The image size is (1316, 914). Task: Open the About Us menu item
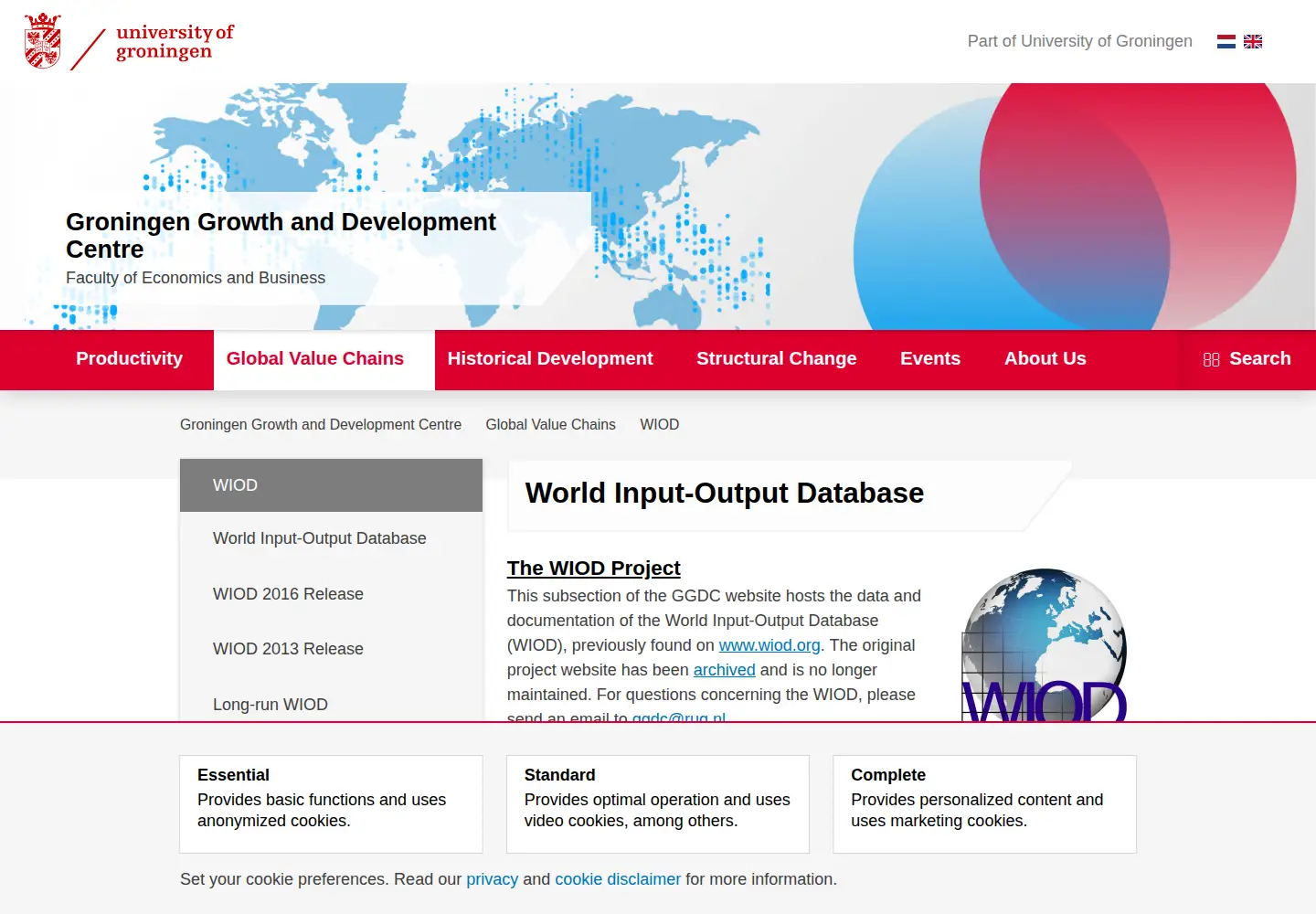pos(1045,359)
